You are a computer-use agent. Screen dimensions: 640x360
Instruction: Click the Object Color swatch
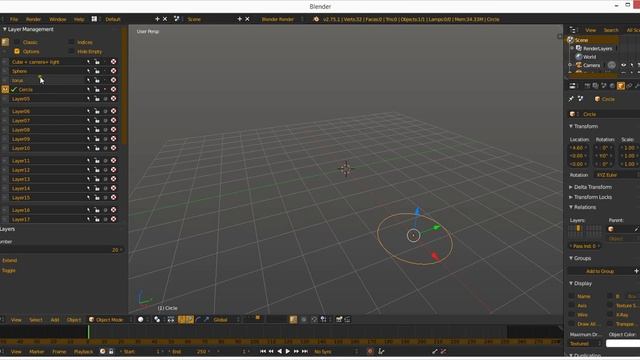623,344
